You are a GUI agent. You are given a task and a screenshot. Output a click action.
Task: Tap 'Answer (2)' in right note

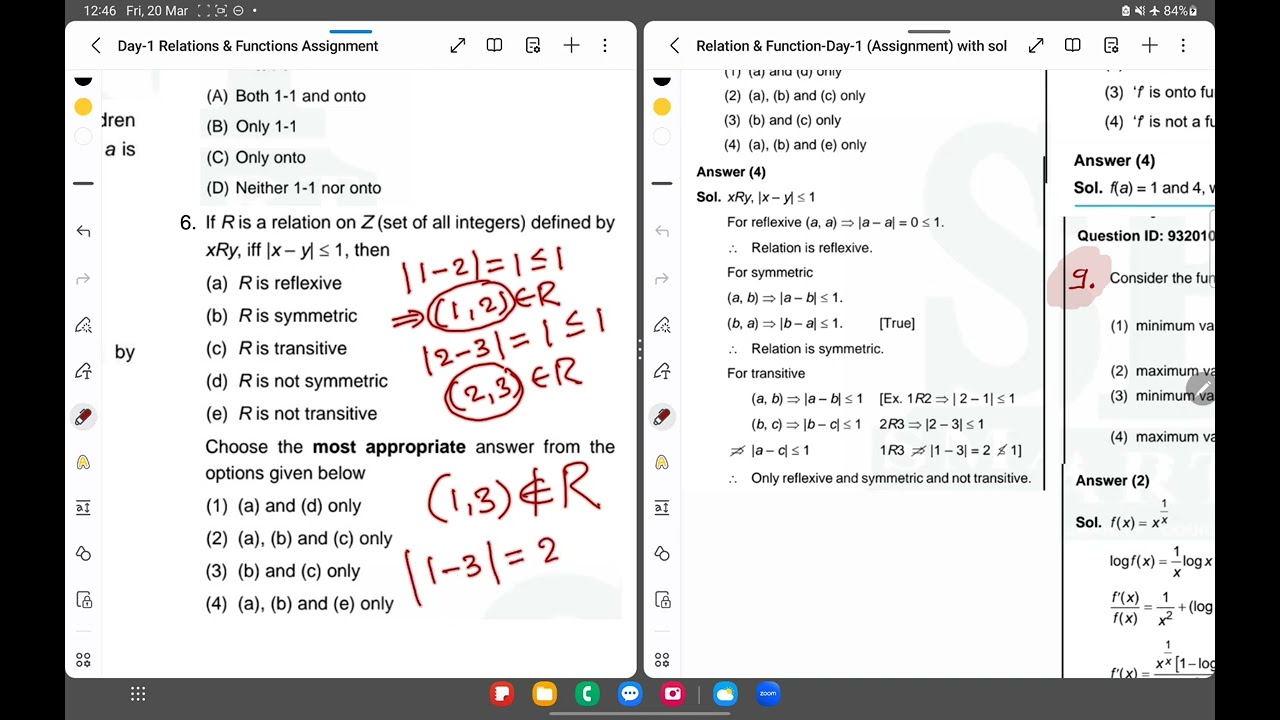coord(1112,481)
